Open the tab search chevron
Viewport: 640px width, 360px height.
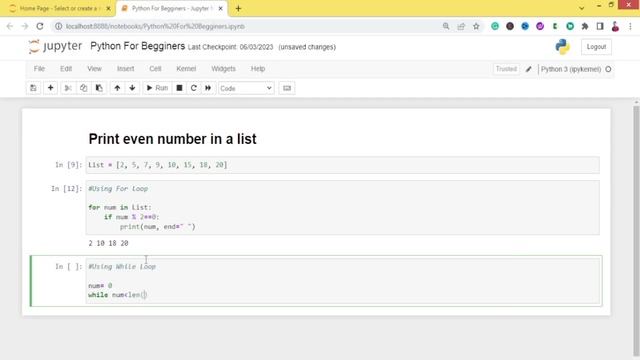(x=582, y=8)
